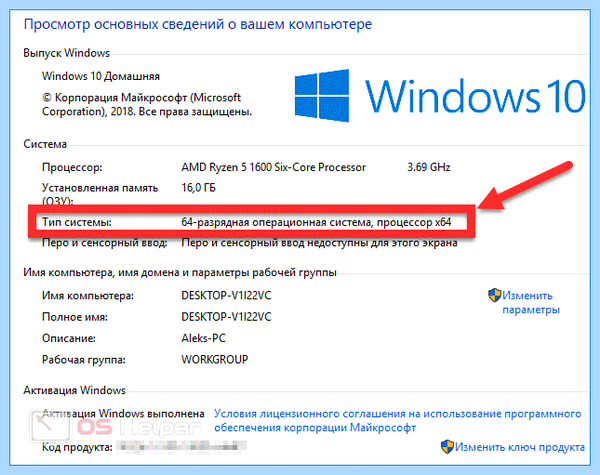Open Изменить параметры link

531,302
